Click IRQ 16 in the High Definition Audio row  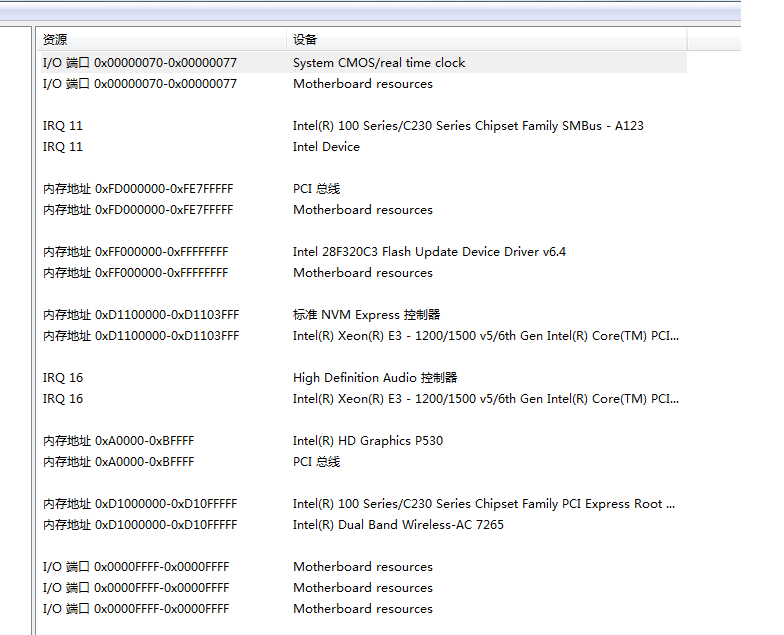tap(62, 378)
